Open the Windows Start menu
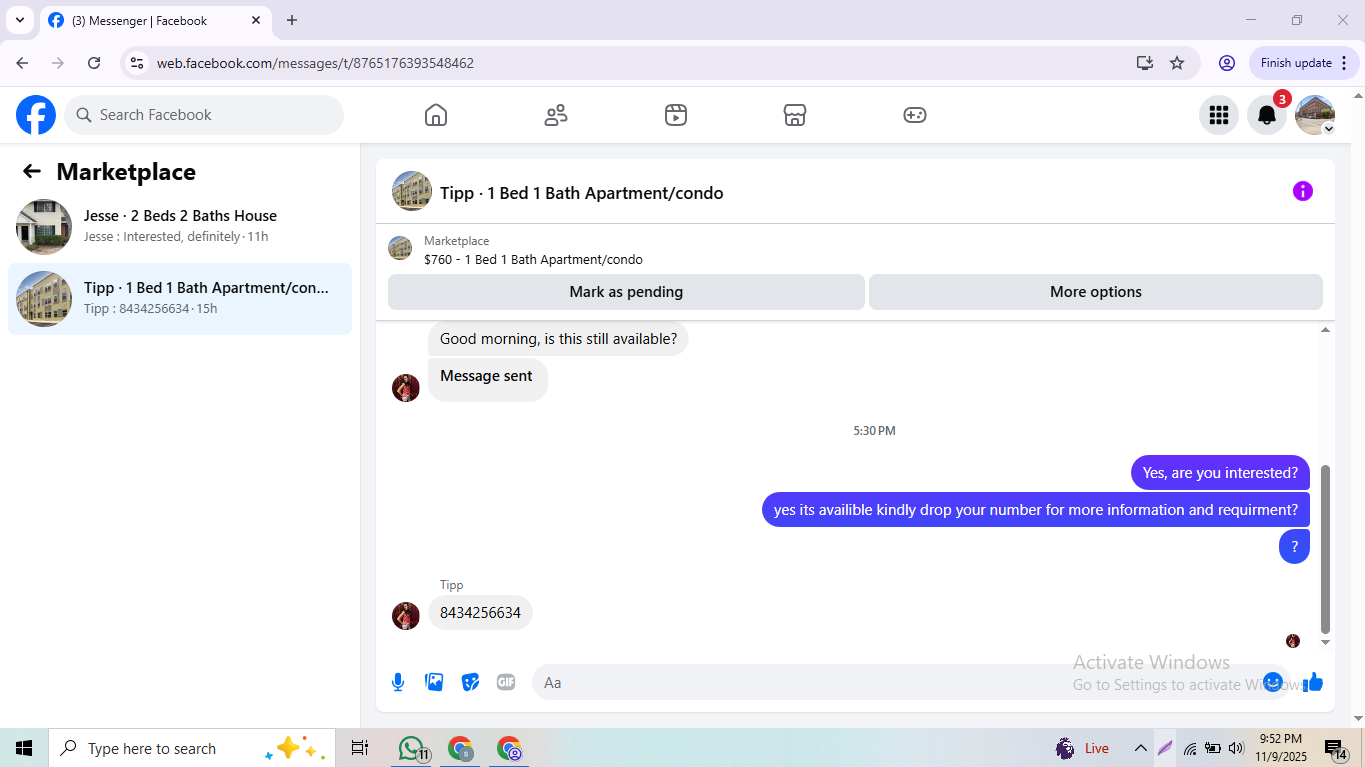This screenshot has height=767, width=1365. [24, 748]
